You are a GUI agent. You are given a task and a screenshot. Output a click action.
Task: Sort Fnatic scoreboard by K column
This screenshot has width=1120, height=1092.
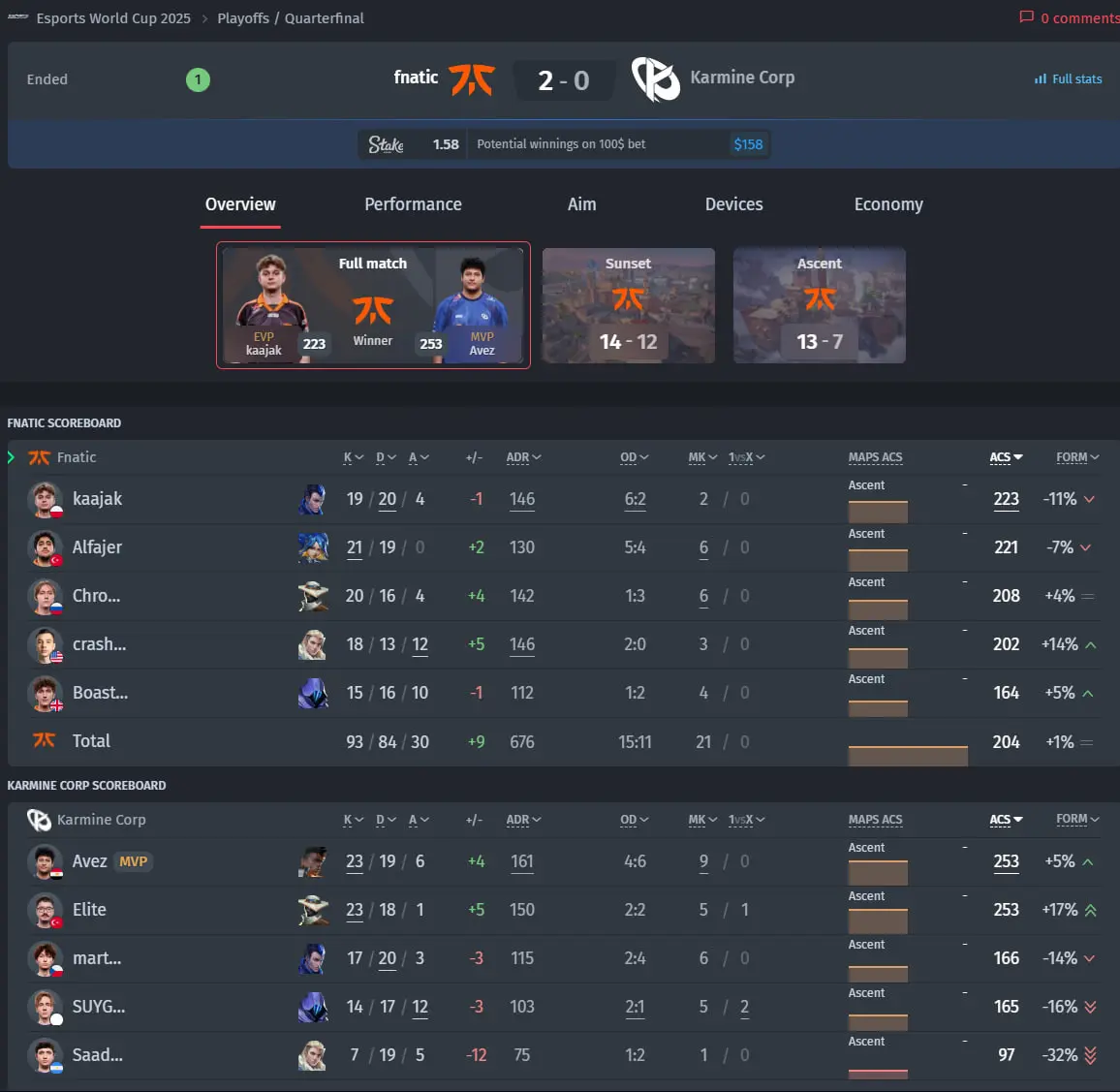(x=354, y=457)
